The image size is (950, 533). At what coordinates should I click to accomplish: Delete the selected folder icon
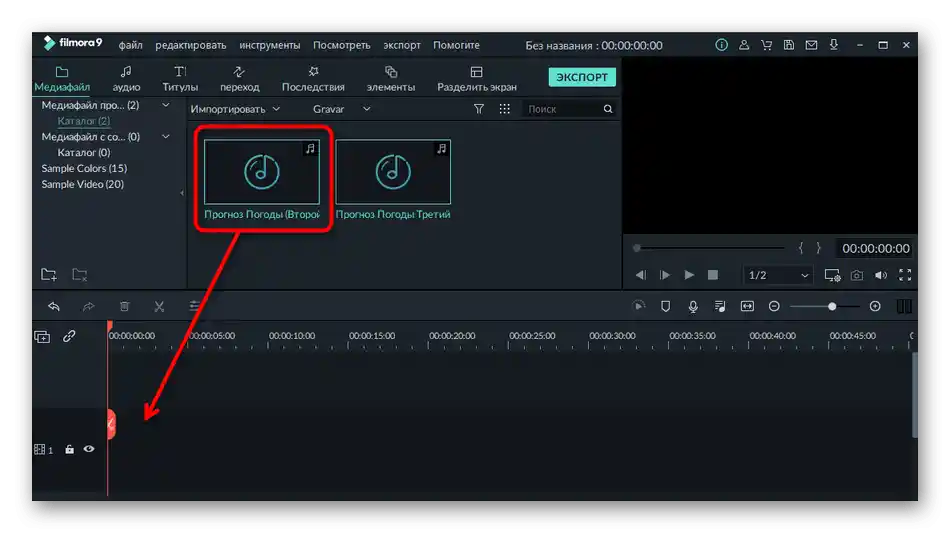point(79,274)
